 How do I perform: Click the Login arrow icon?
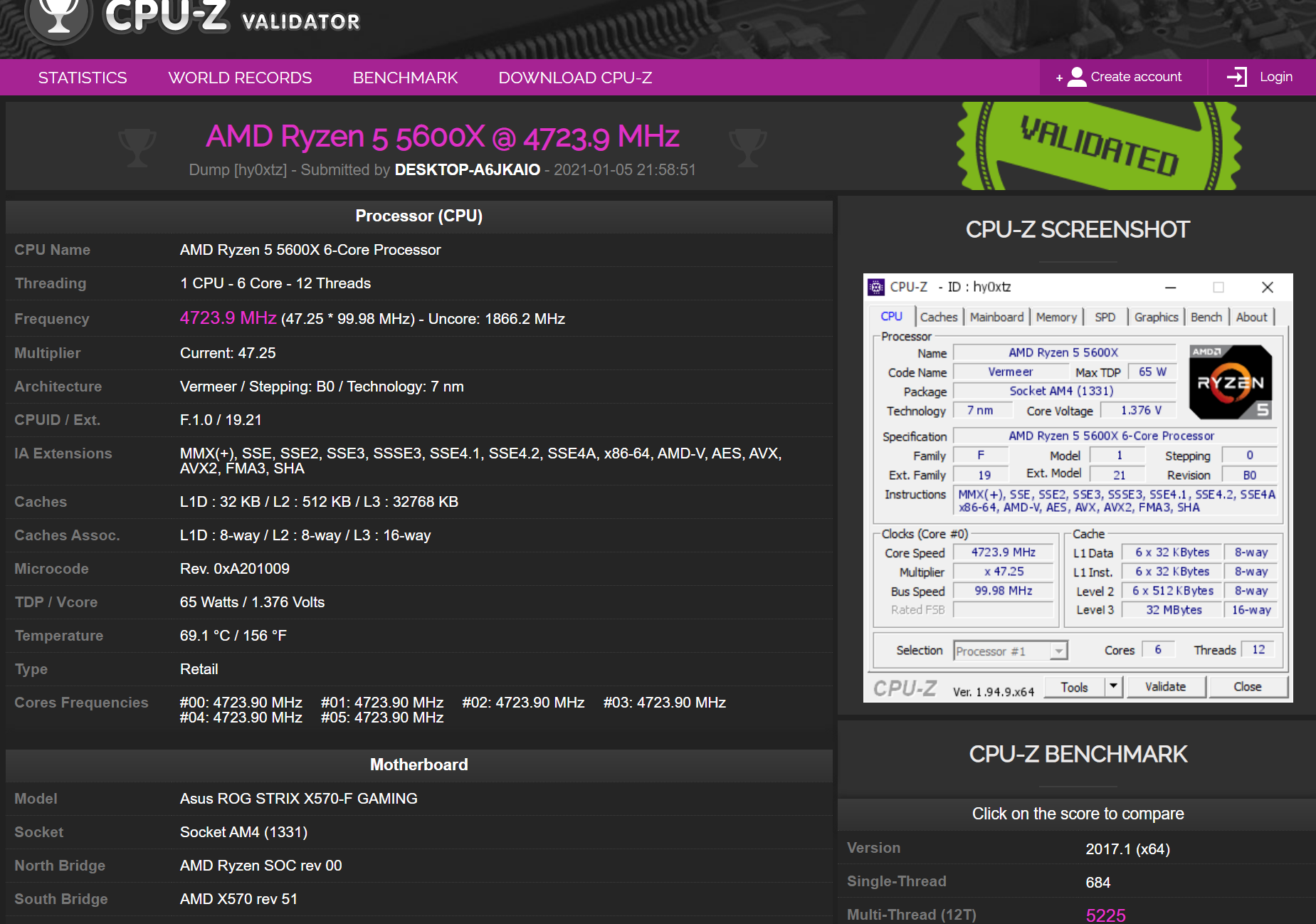point(1237,77)
